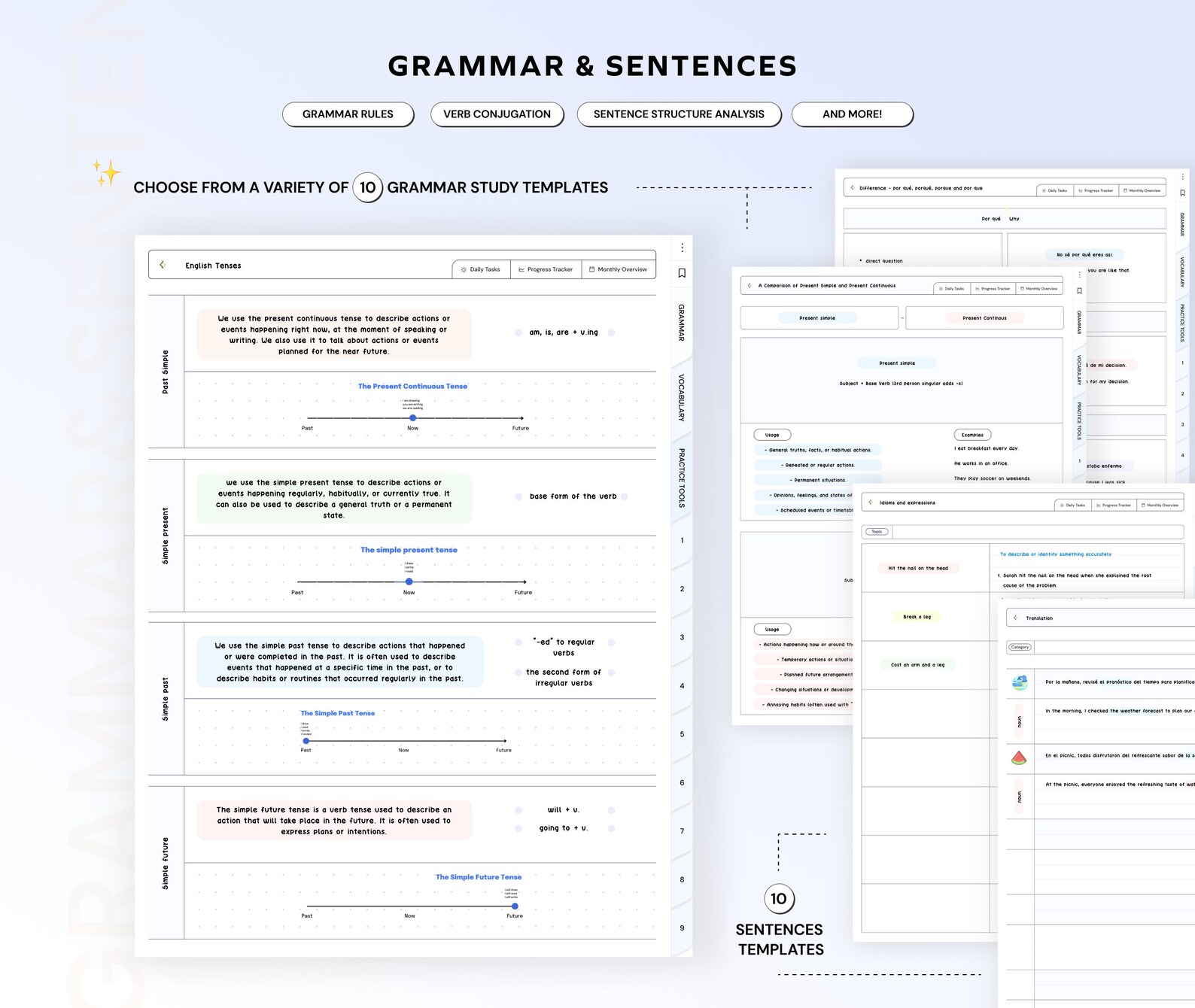Click the empty field beside the Topic pill
Viewport: 1195px width, 1008px height.
pyautogui.click(x=1038, y=532)
